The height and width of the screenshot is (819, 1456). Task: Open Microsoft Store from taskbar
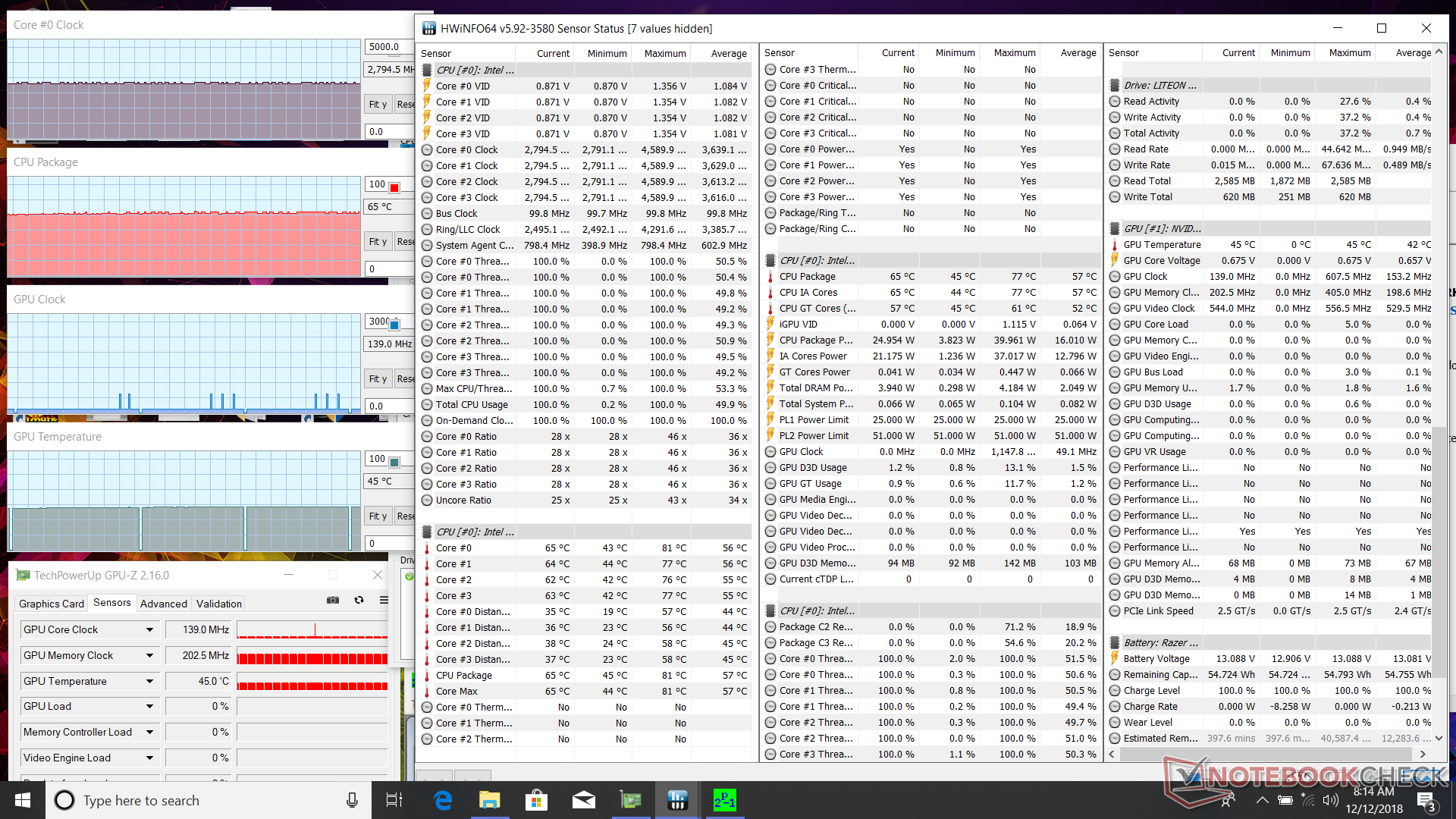536,800
